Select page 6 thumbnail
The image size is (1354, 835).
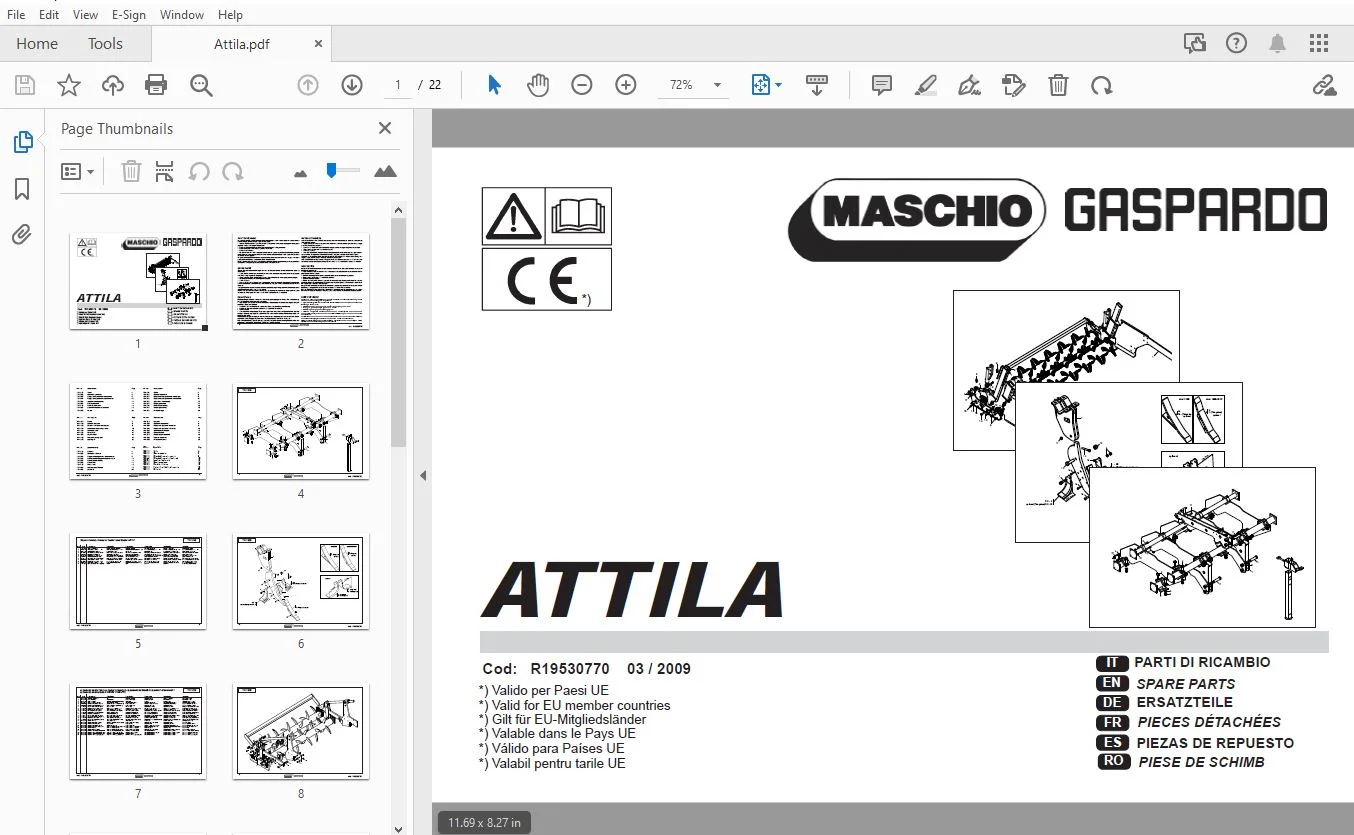[x=301, y=581]
